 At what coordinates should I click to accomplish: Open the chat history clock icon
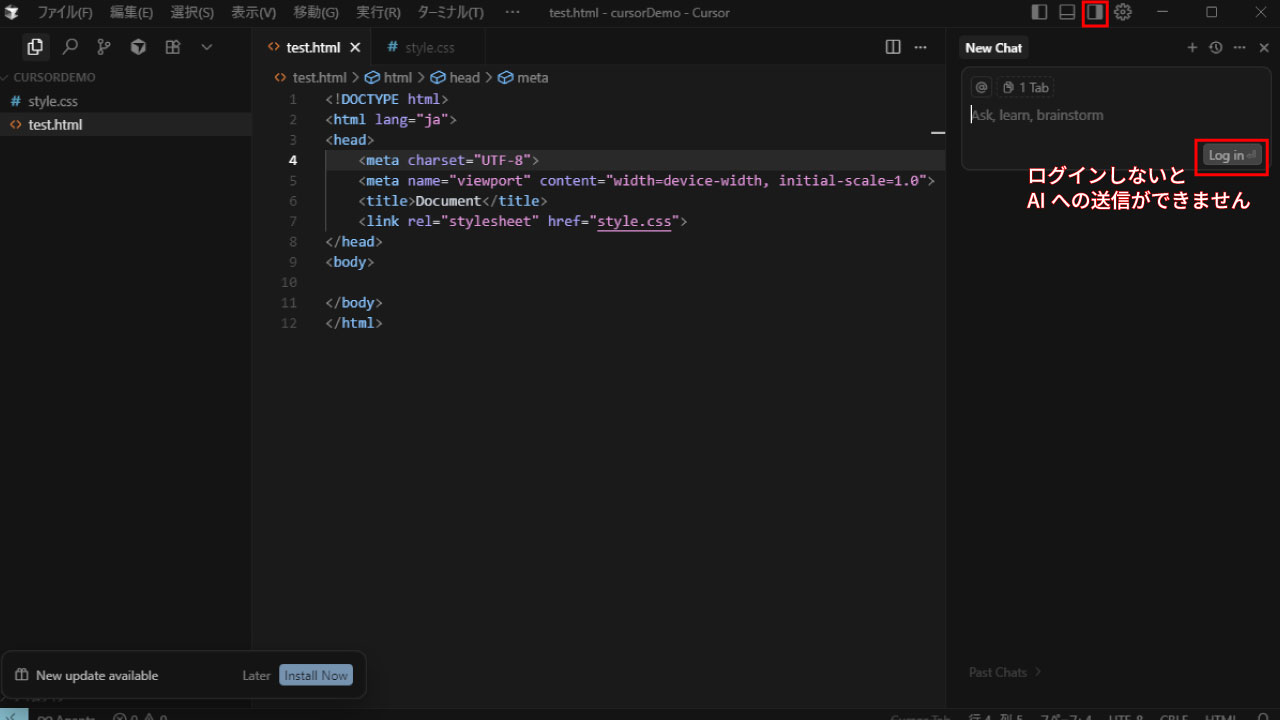tap(1216, 47)
